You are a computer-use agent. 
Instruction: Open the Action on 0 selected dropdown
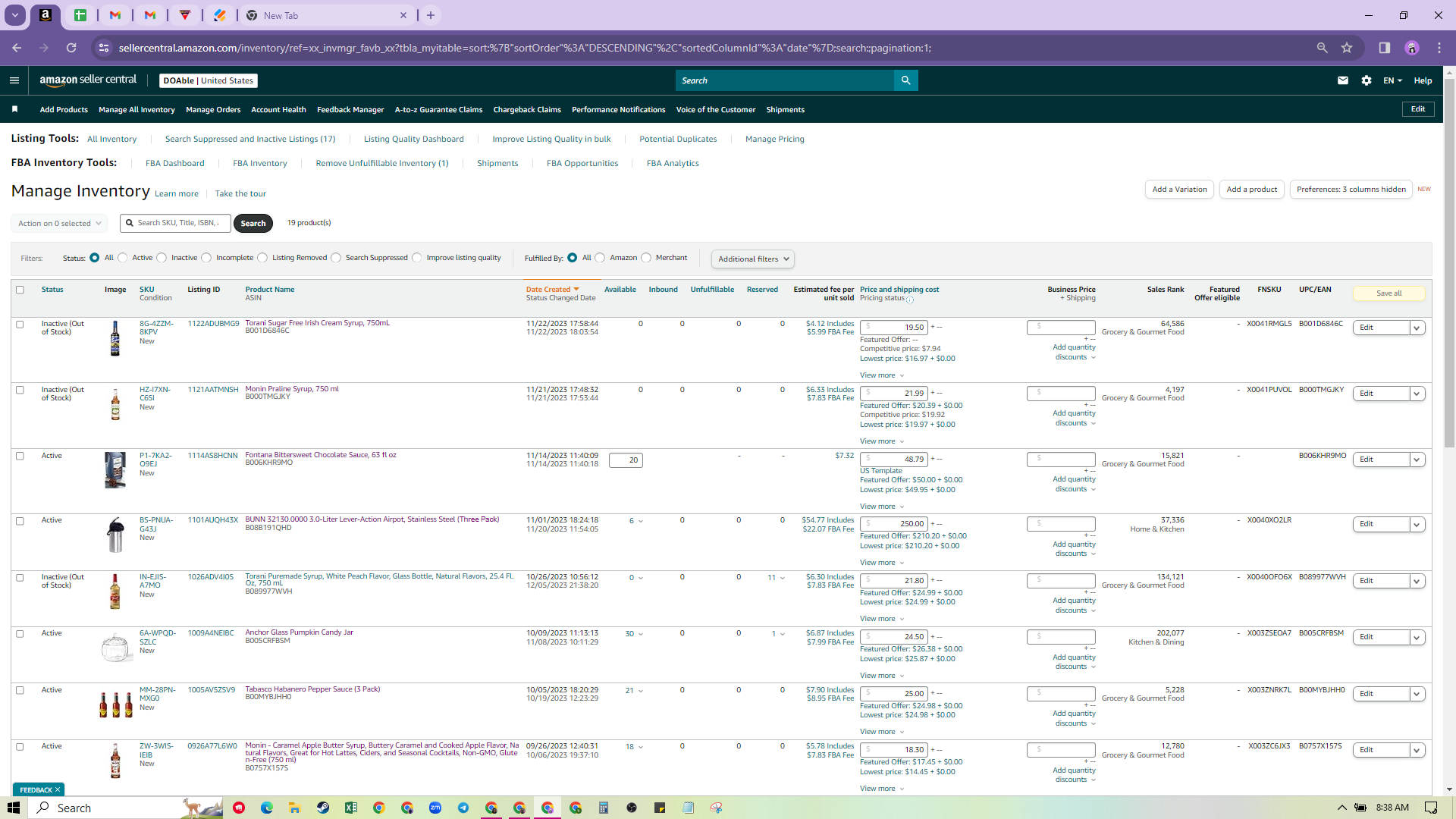(59, 224)
